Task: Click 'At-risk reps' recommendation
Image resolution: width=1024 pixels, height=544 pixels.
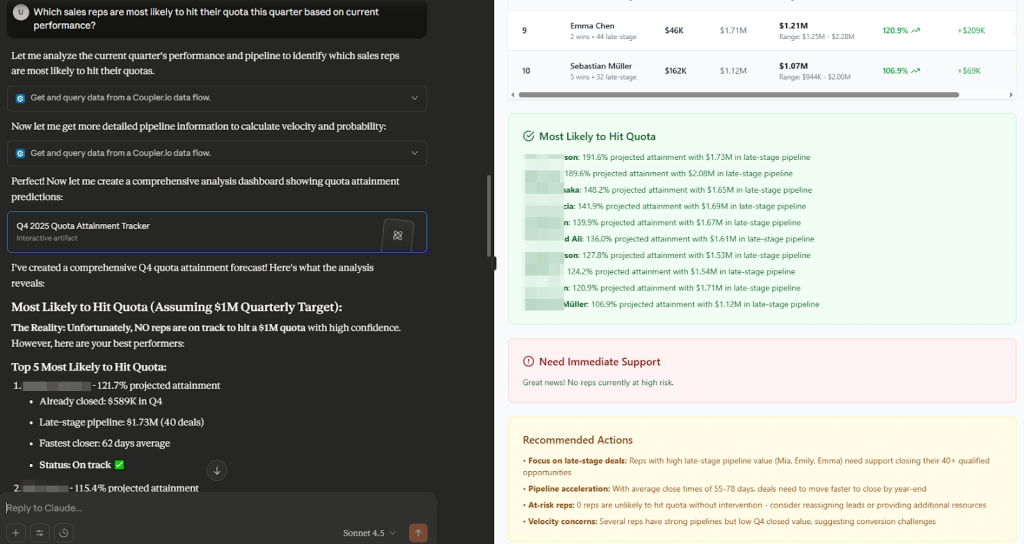Action: pyautogui.click(x=754, y=505)
